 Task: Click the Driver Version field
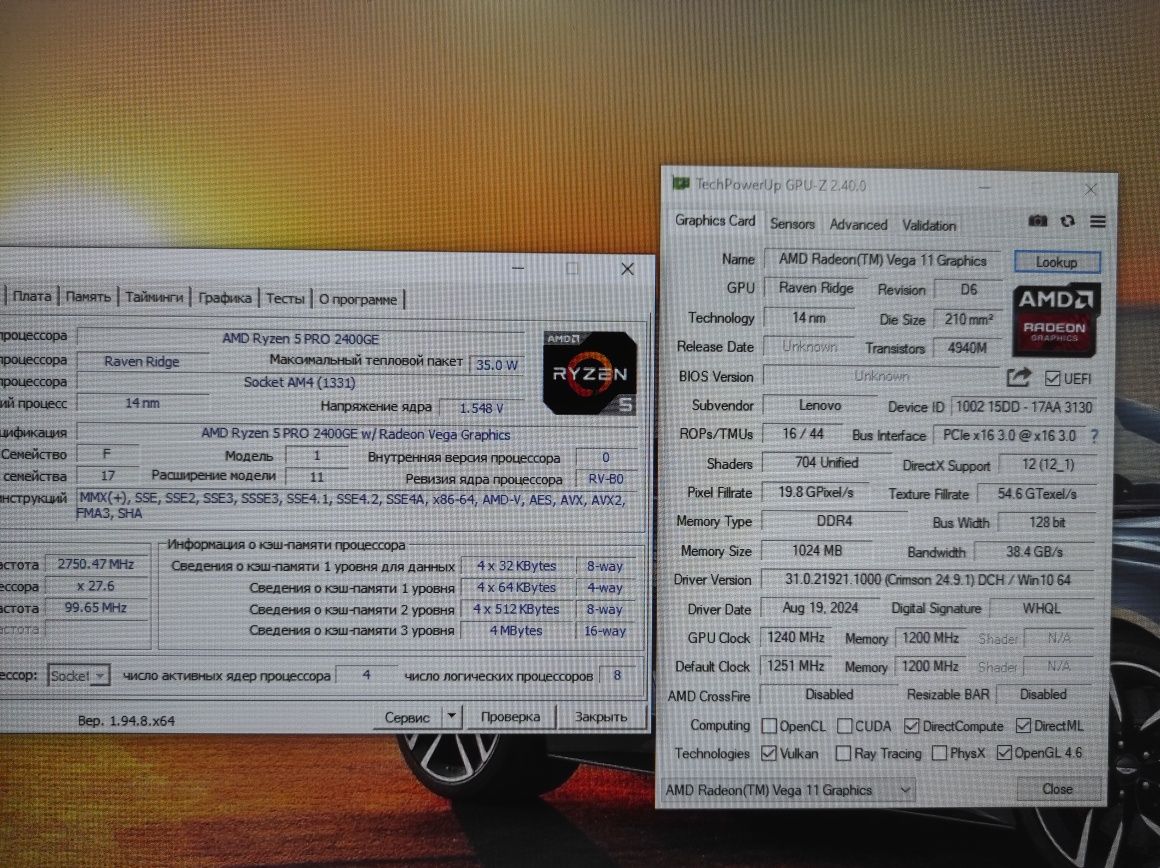pos(928,580)
